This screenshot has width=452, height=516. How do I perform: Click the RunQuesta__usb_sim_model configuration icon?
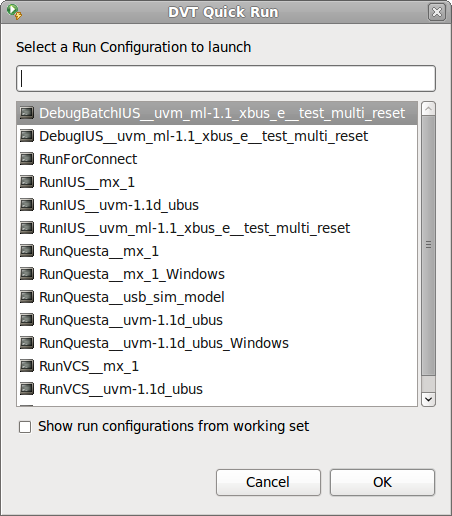[x=27, y=297]
